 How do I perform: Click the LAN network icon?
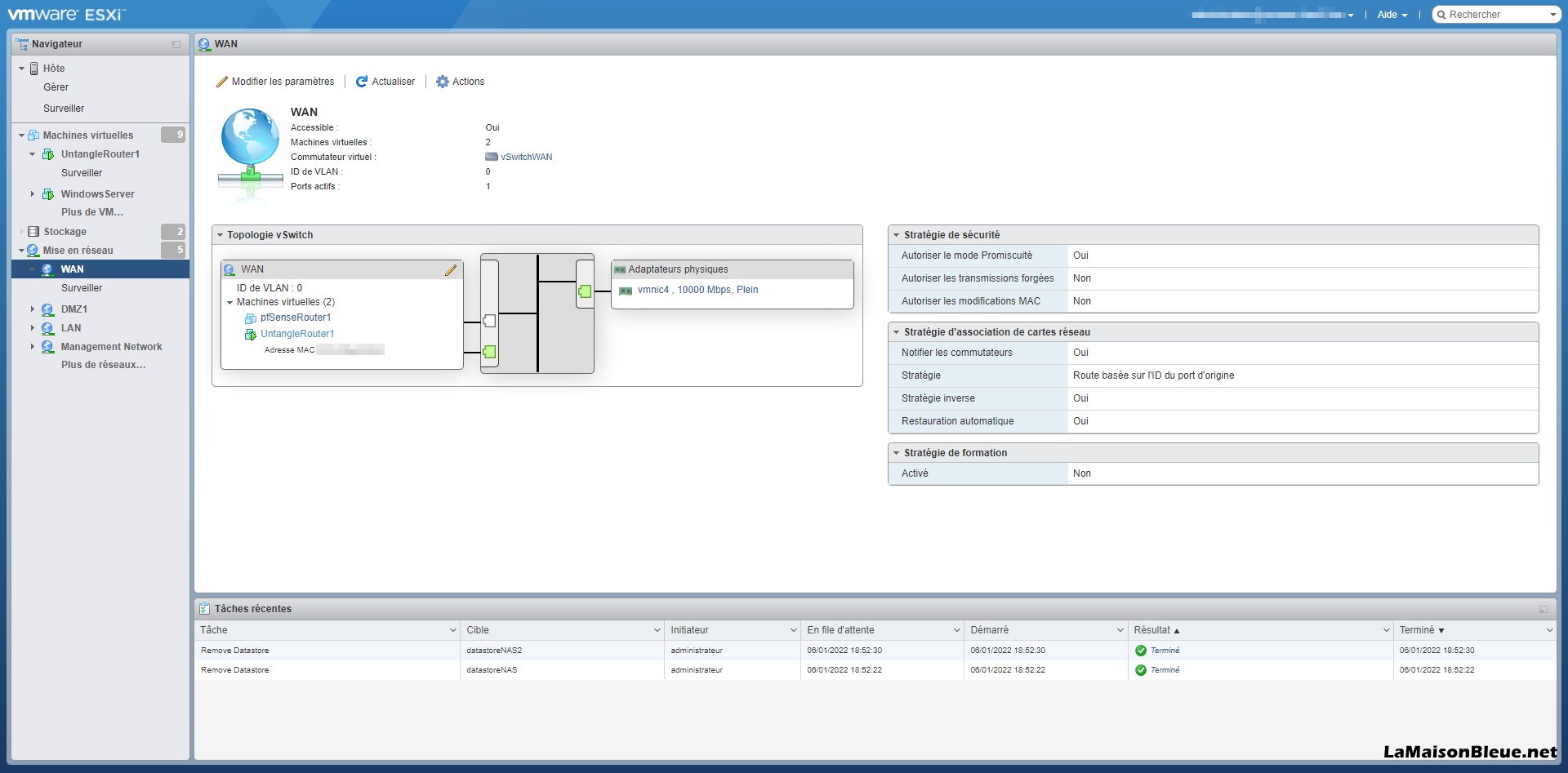tap(47, 328)
